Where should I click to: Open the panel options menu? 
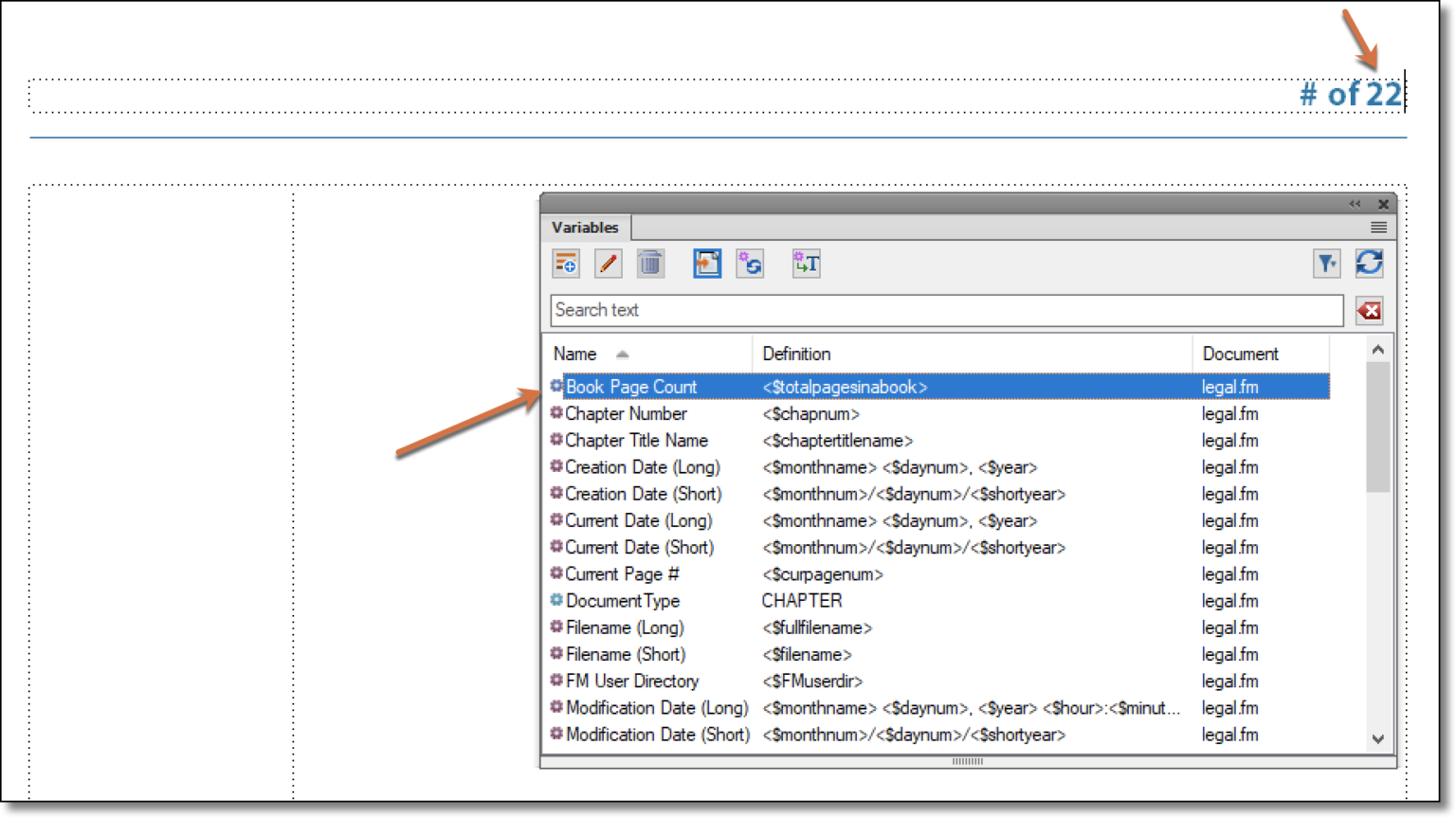tap(1378, 227)
